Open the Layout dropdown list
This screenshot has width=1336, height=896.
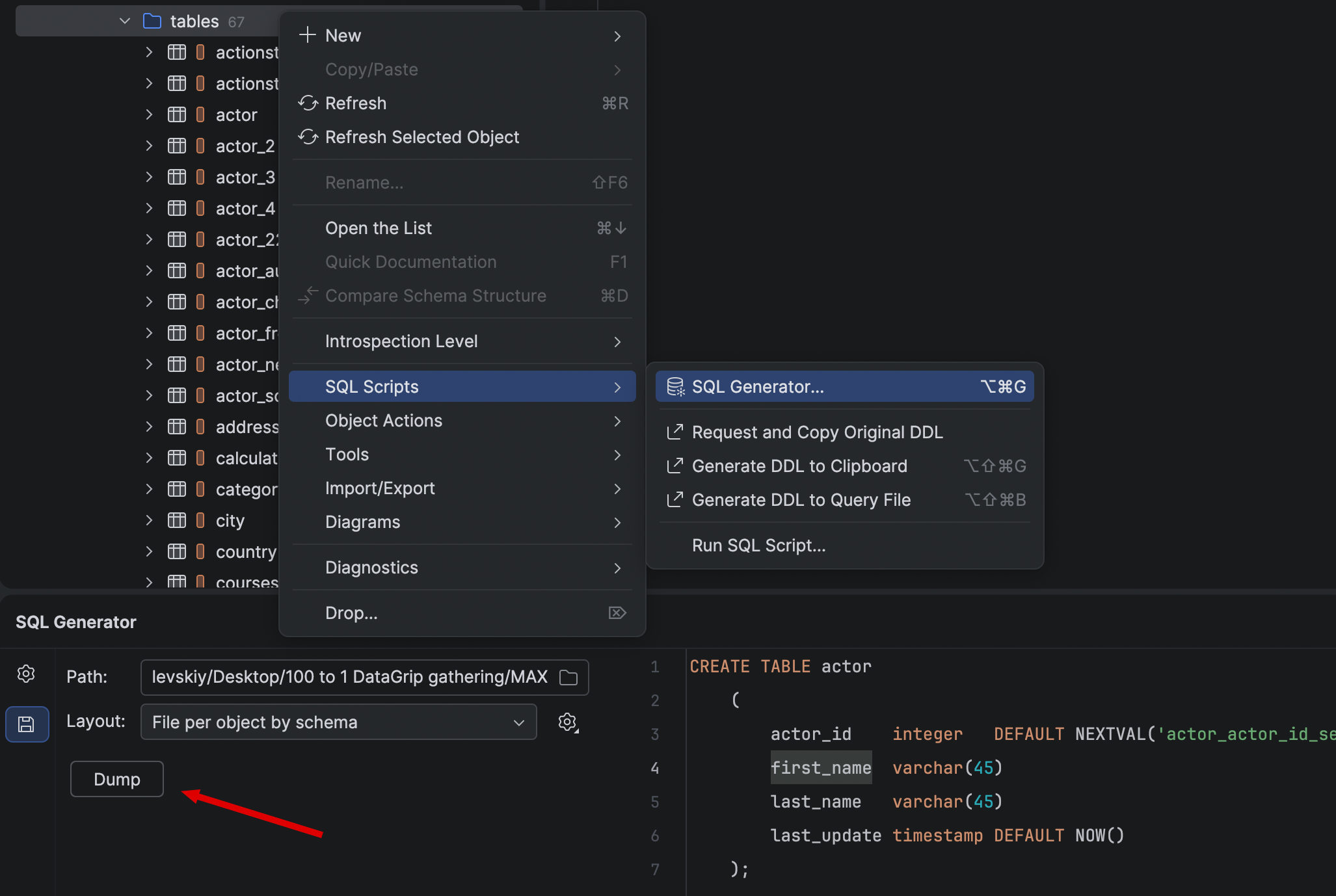[338, 722]
